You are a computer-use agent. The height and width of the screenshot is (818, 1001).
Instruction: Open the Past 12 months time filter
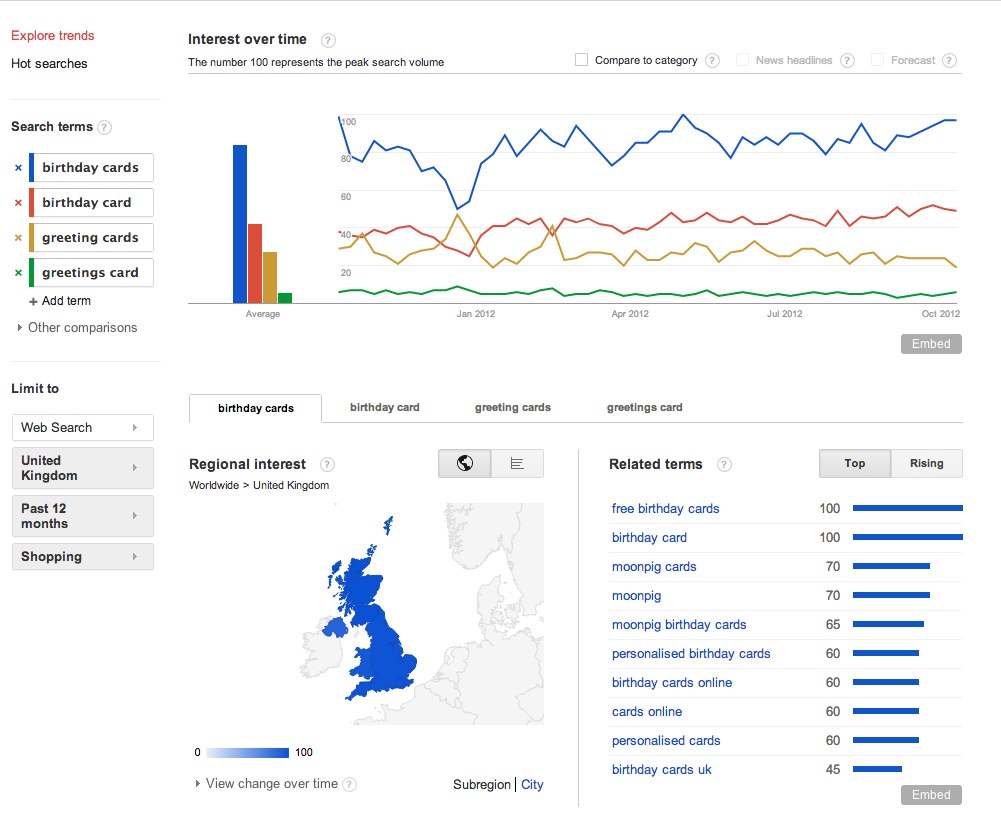point(82,516)
